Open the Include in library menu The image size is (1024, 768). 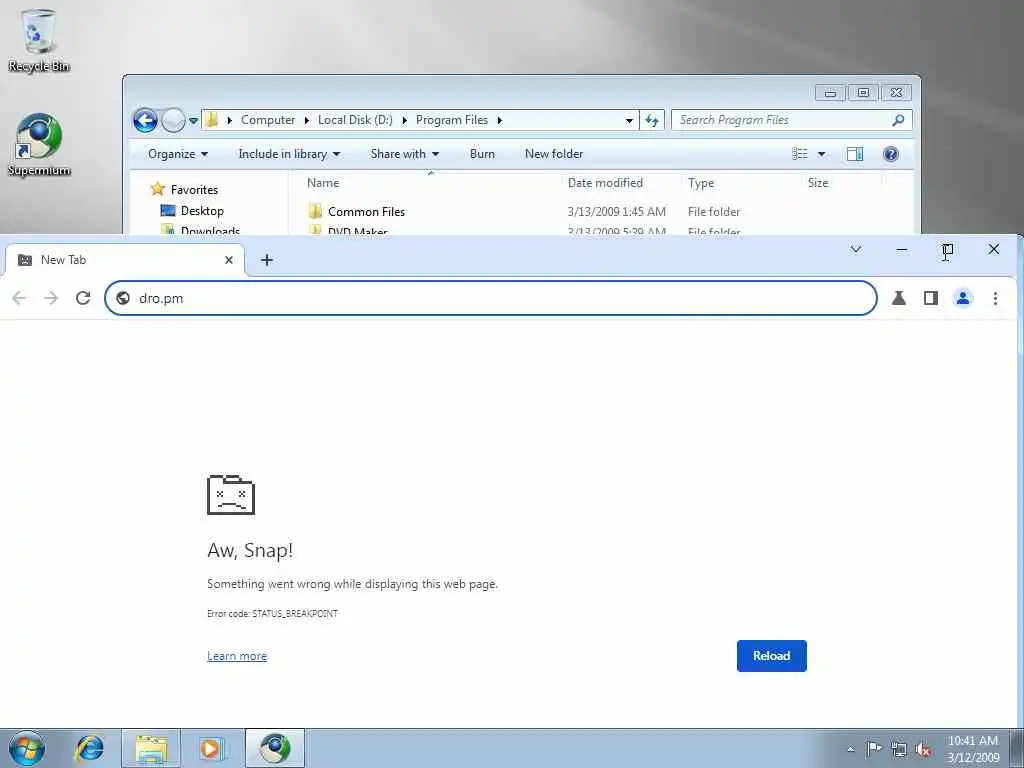point(289,154)
